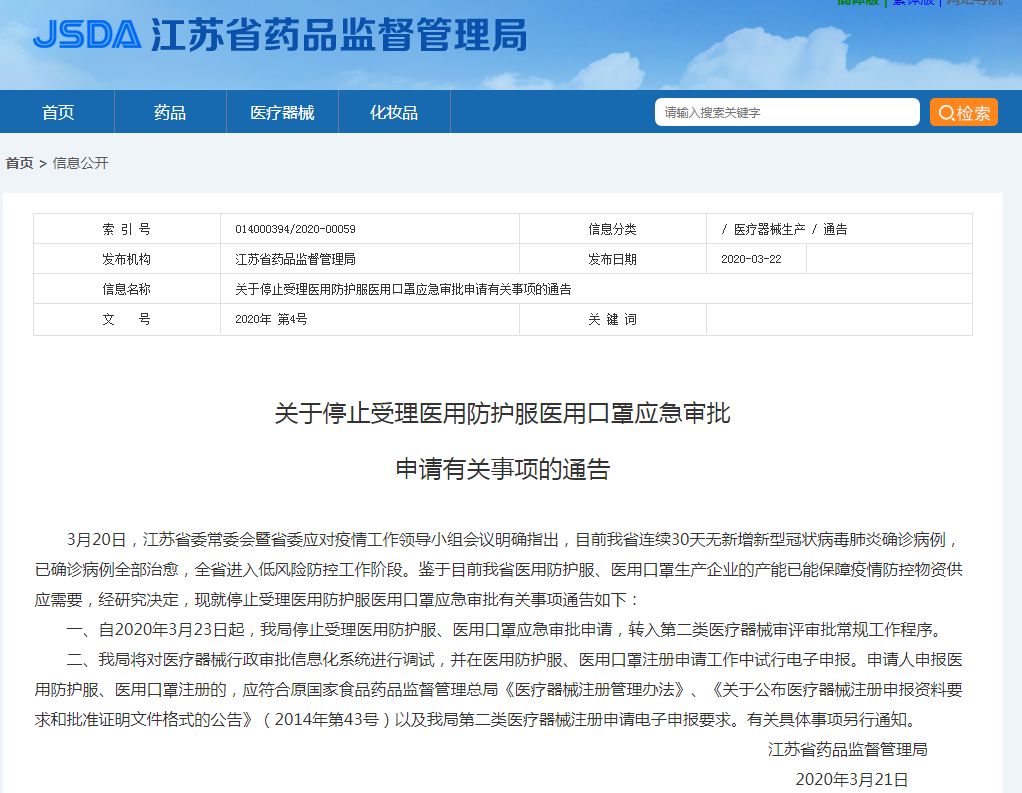The image size is (1022, 793).
Task: Go to 首页 via the breadcrumb
Action: (x=20, y=163)
